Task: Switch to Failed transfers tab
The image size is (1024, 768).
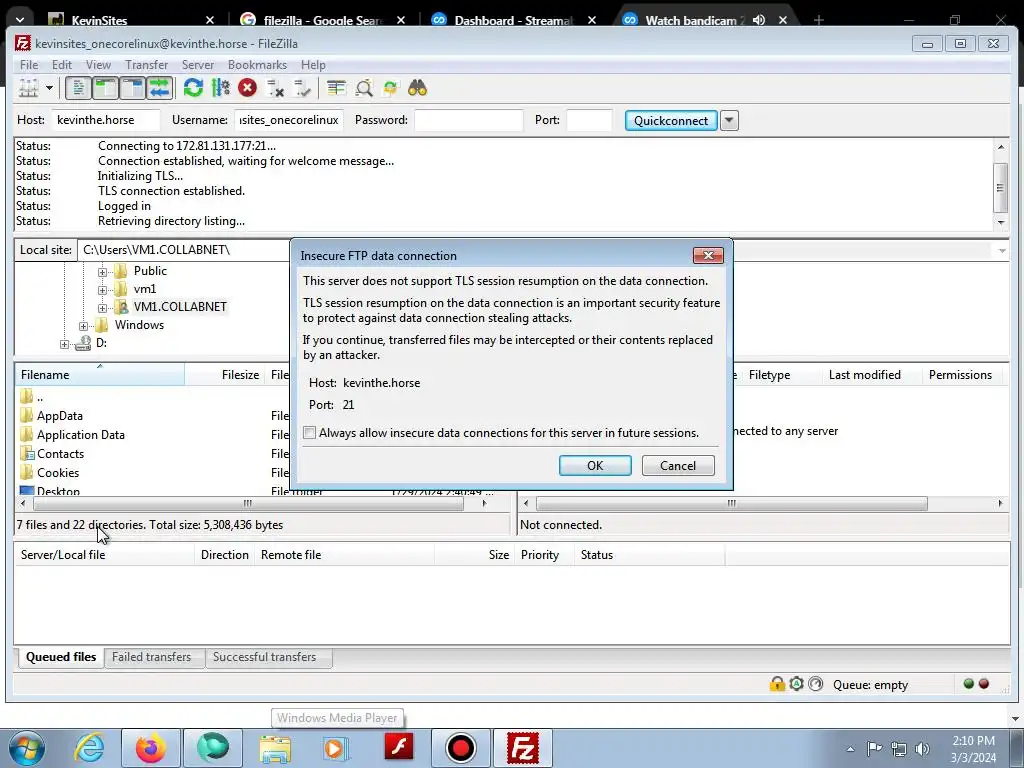Action: click(152, 657)
